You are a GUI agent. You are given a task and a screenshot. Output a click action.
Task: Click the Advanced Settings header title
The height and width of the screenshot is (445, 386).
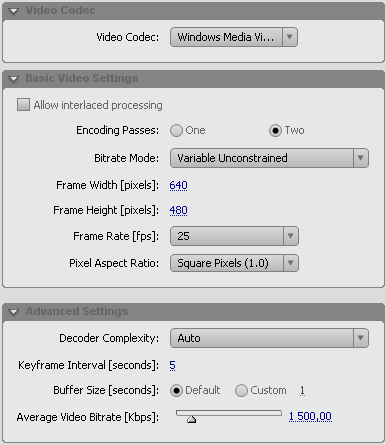click(77, 311)
